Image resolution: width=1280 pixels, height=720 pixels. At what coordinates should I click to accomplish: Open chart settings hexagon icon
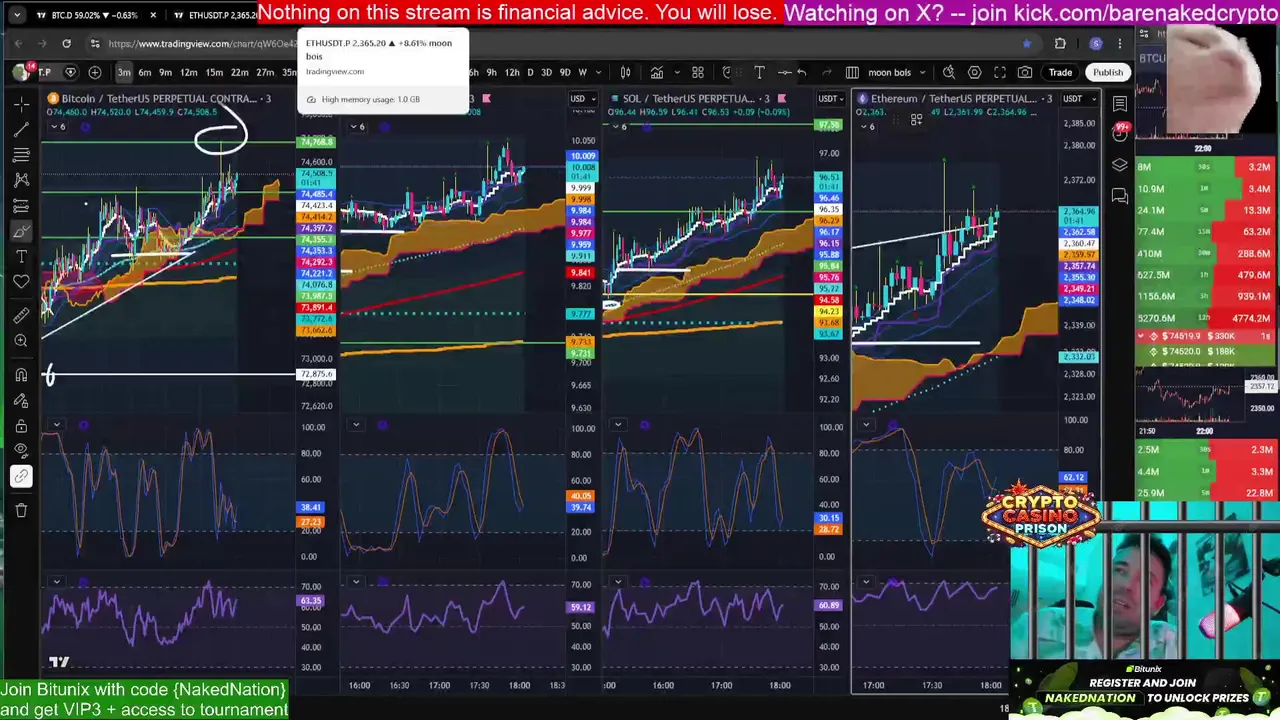pyautogui.click(x=974, y=72)
